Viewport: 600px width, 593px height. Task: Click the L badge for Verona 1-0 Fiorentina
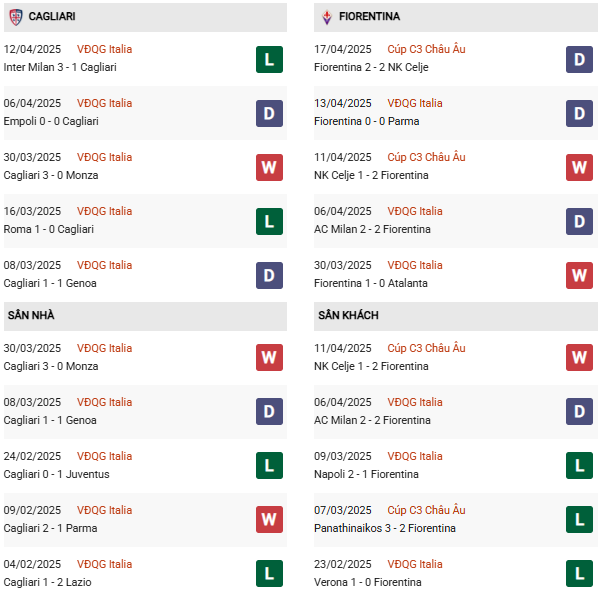[580, 573]
